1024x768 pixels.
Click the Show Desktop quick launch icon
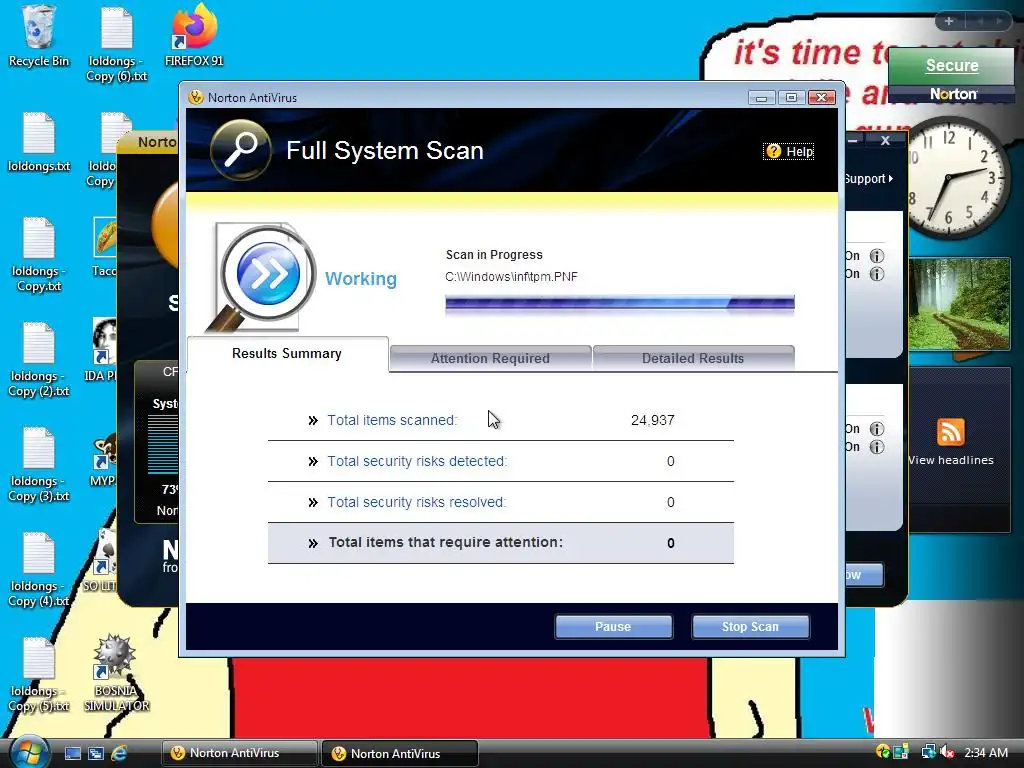pos(72,753)
